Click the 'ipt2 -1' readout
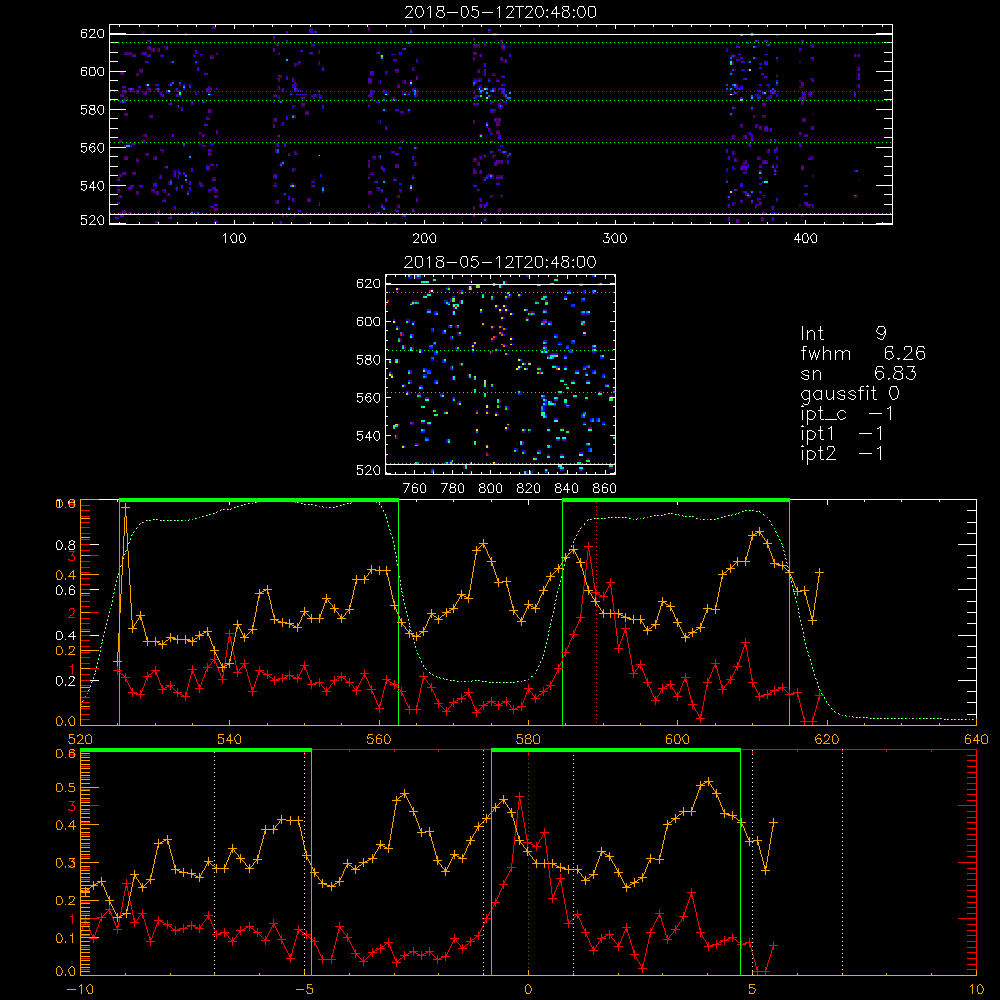This screenshot has width=1000, height=1000. 841,453
